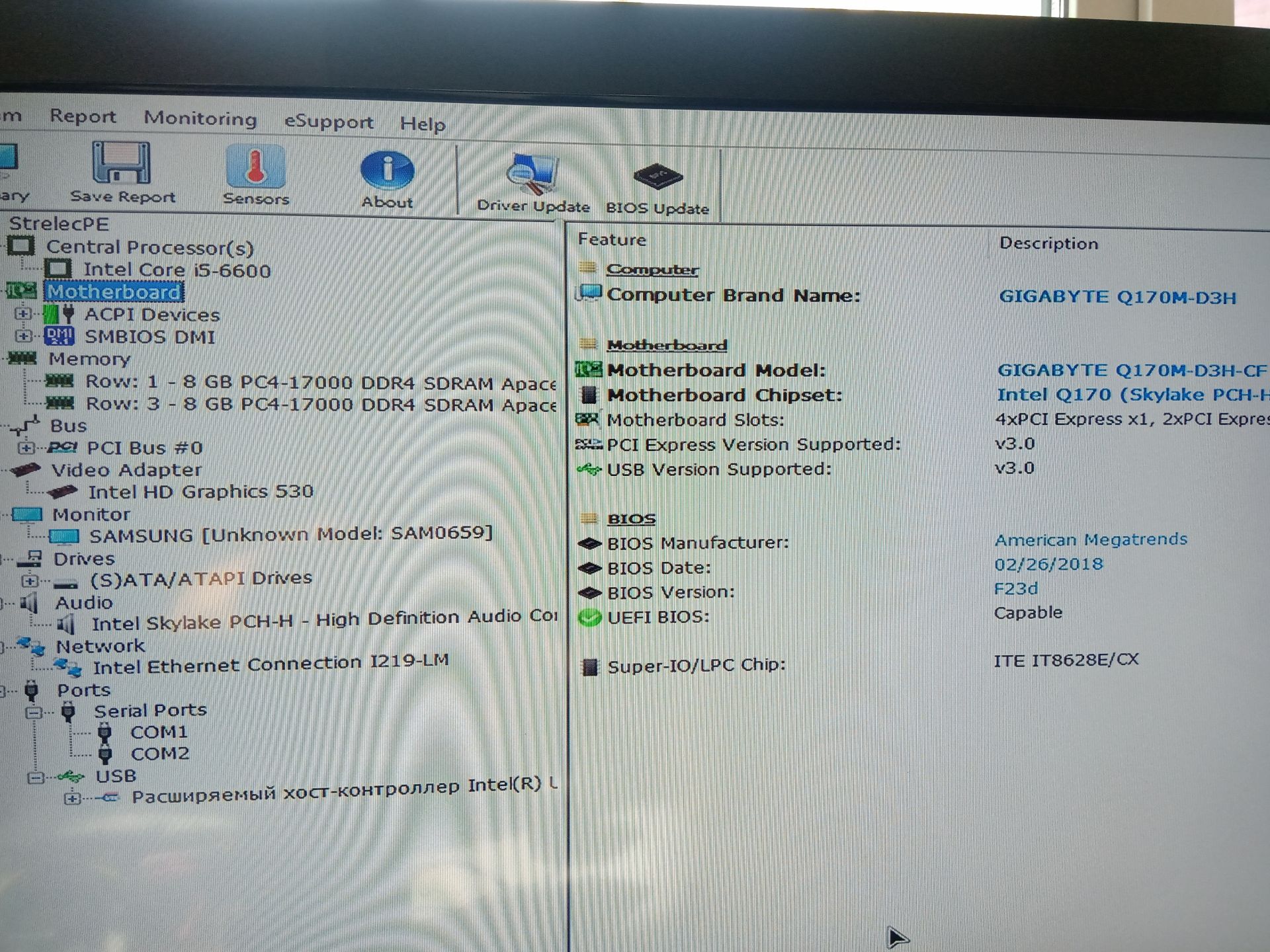Collapse the USB node
1270x952 pixels.
click(x=36, y=777)
